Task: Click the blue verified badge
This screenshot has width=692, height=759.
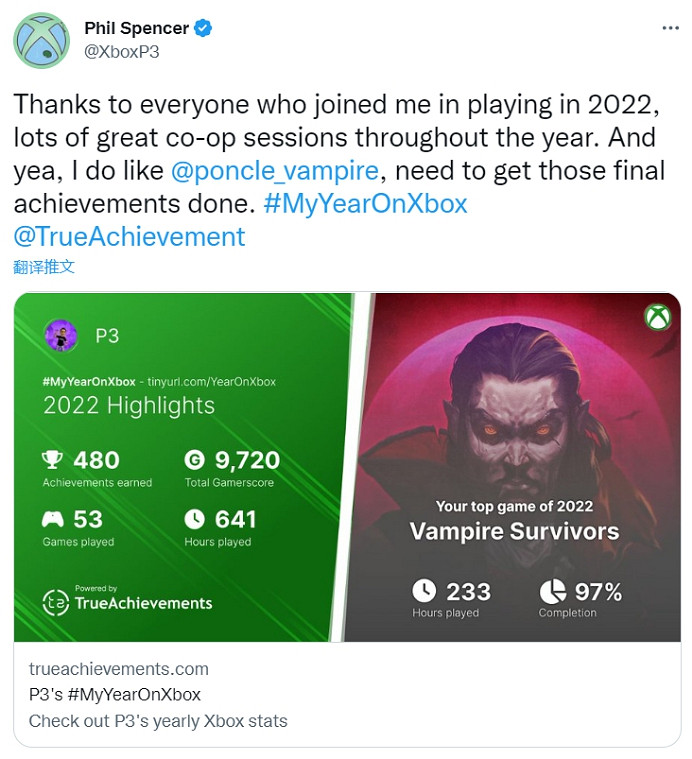Action: [x=203, y=28]
